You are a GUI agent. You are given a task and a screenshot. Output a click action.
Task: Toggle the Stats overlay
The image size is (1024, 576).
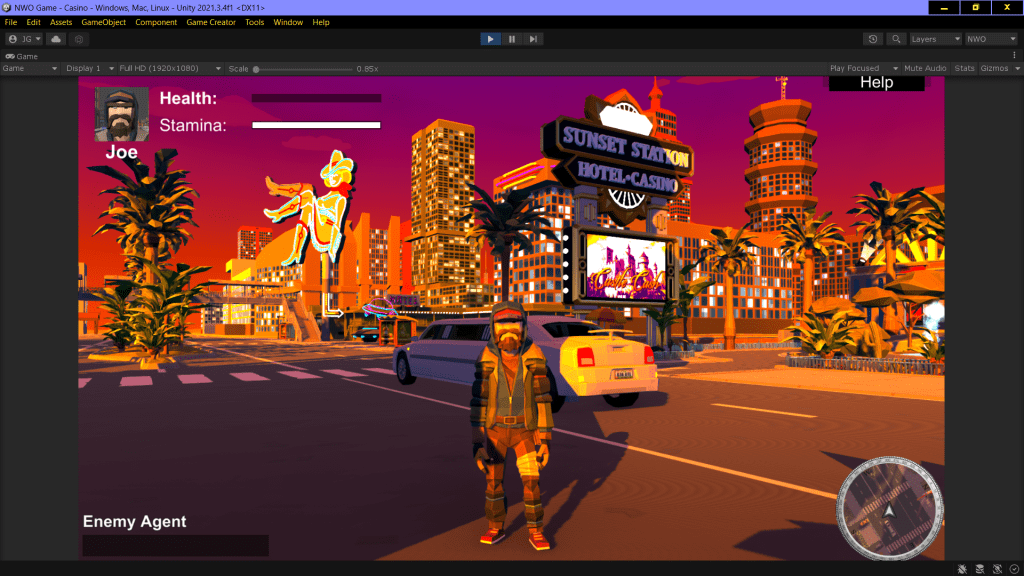pyautogui.click(x=964, y=69)
